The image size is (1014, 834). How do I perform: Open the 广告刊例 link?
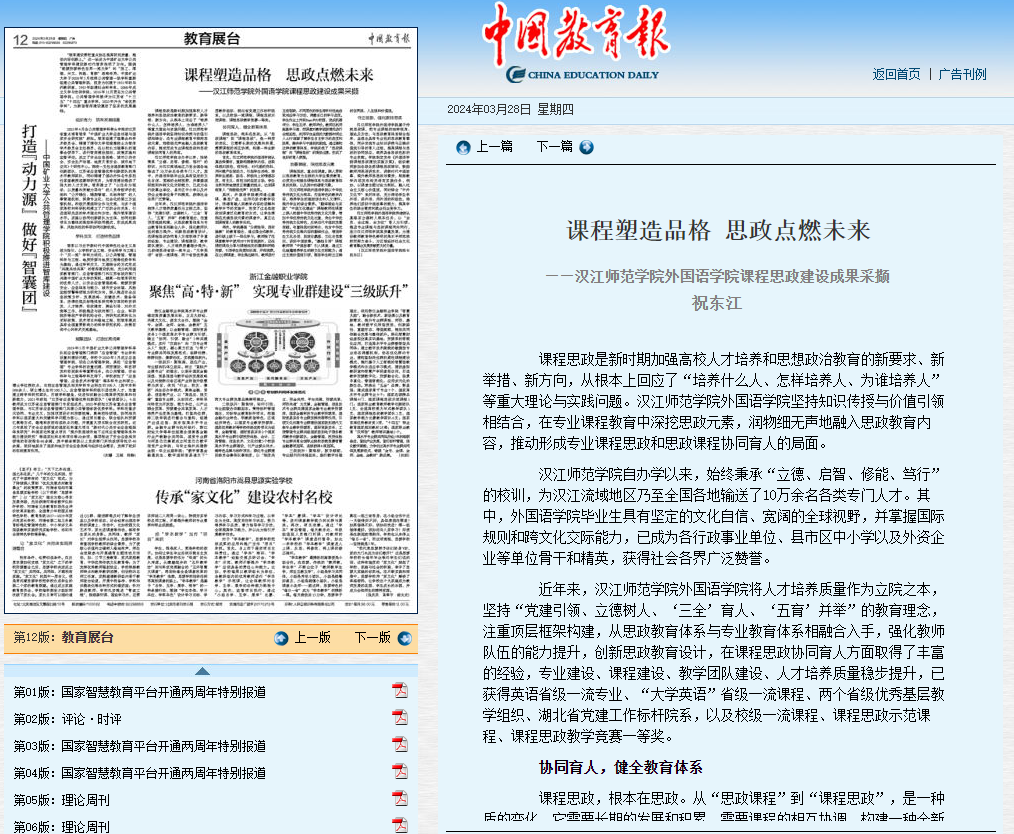pos(962,74)
